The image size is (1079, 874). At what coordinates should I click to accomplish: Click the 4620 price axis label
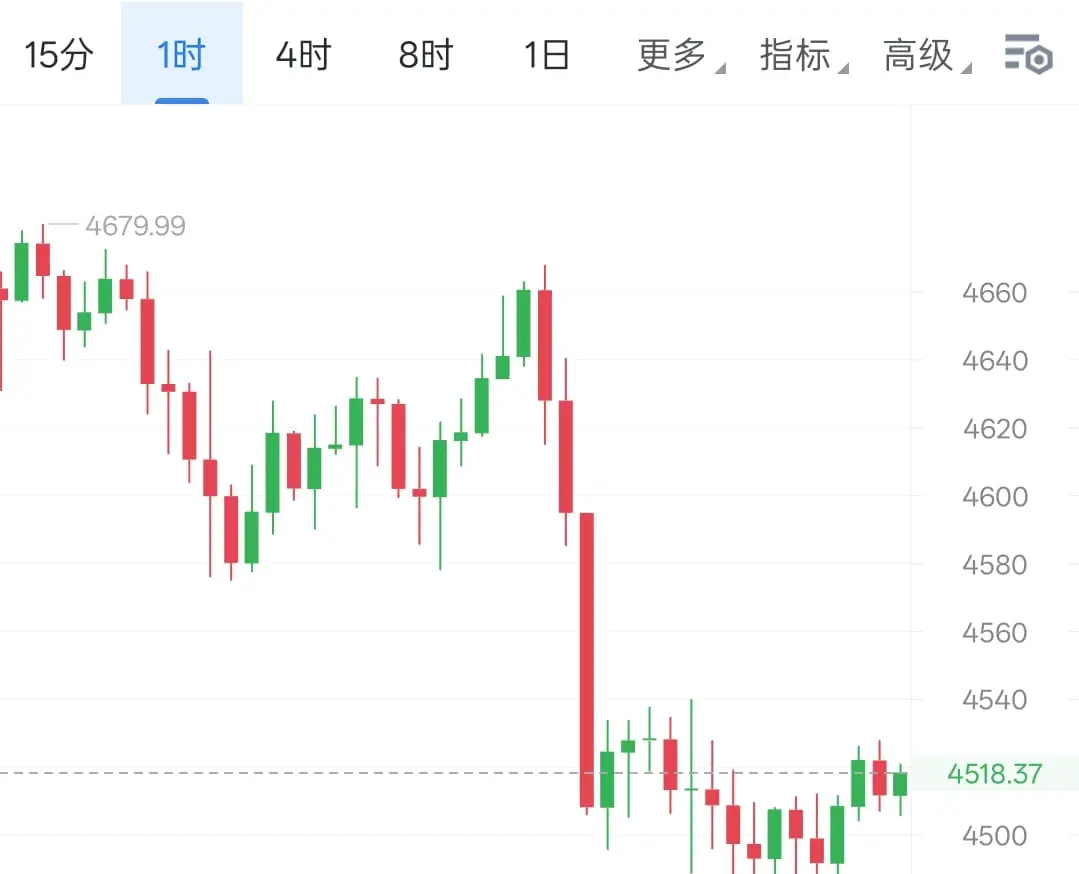994,429
